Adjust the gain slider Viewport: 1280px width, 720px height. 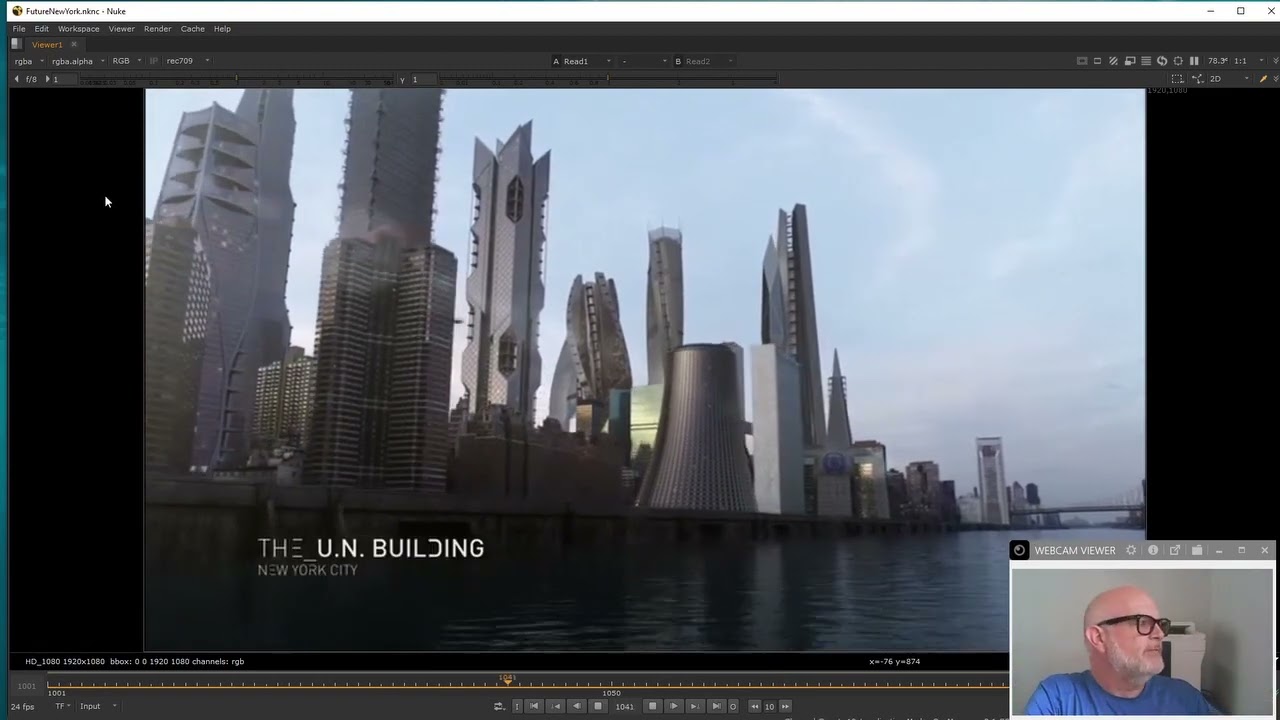pyautogui.click(x=236, y=79)
